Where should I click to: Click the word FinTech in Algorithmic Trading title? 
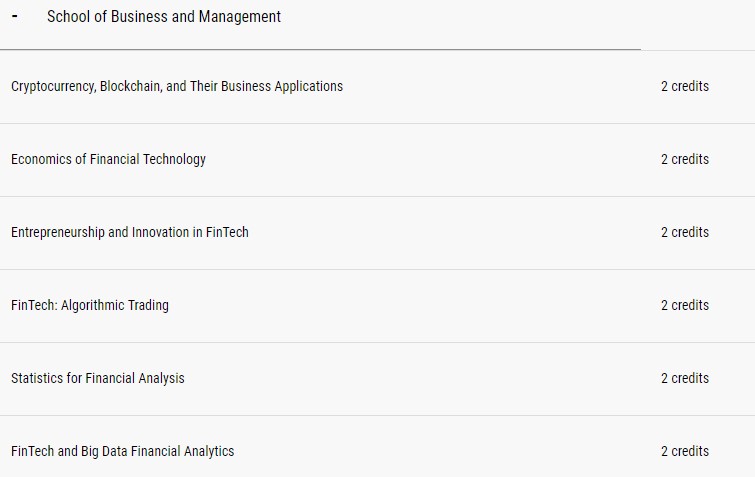[x=33, y=306]
